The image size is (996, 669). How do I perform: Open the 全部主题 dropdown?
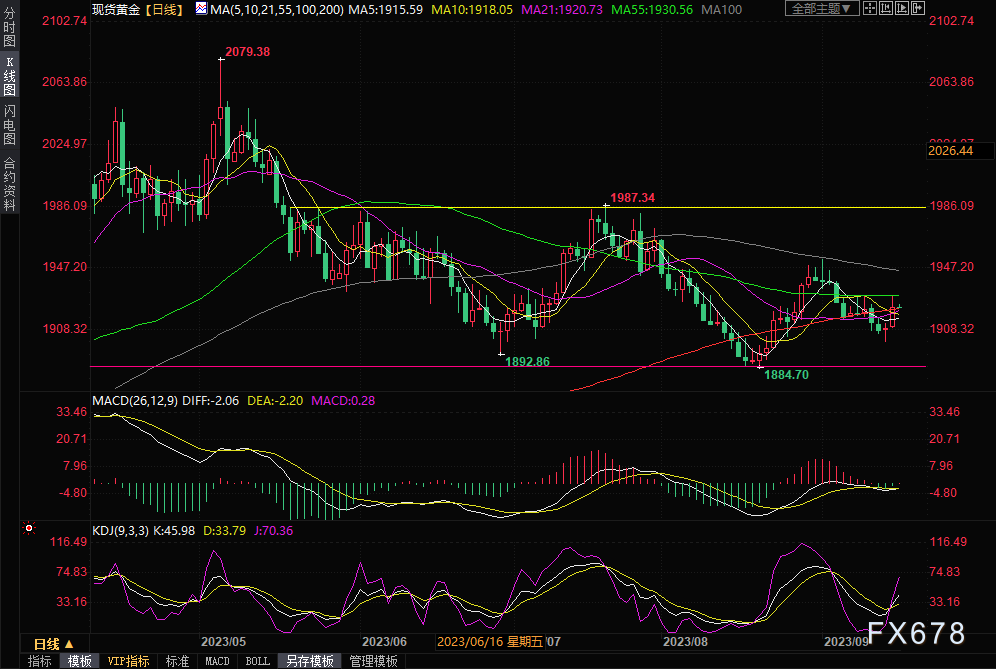pos(822,8)
